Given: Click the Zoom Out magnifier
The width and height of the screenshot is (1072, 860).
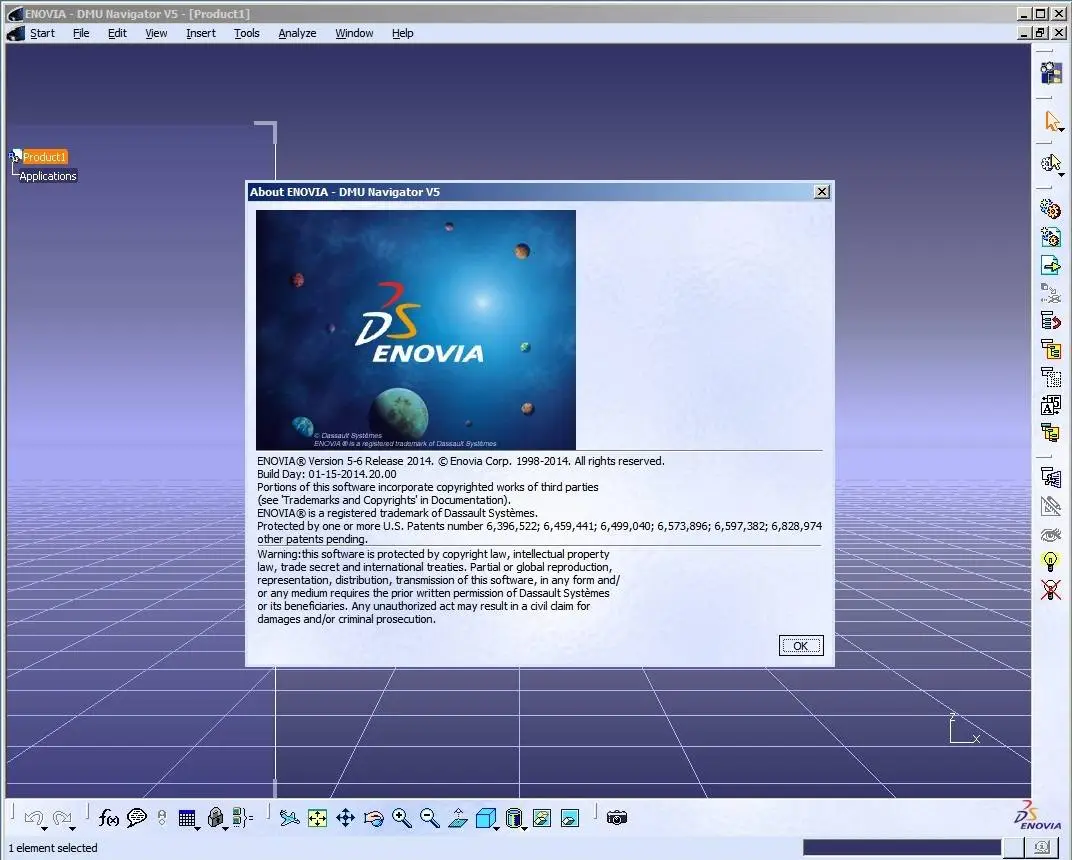Looking at the screenshot, I should tap(429, 818).
